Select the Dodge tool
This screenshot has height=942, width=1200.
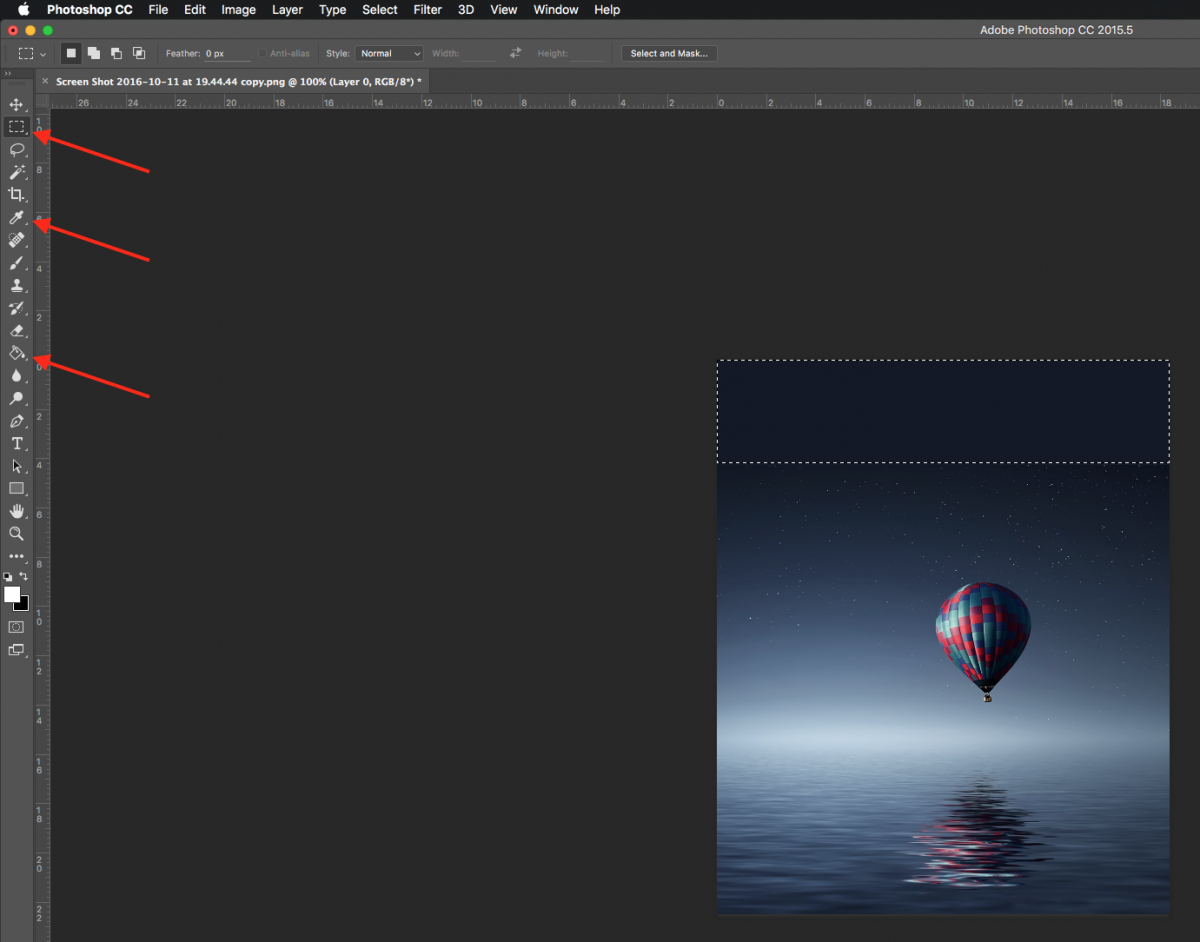16,398
